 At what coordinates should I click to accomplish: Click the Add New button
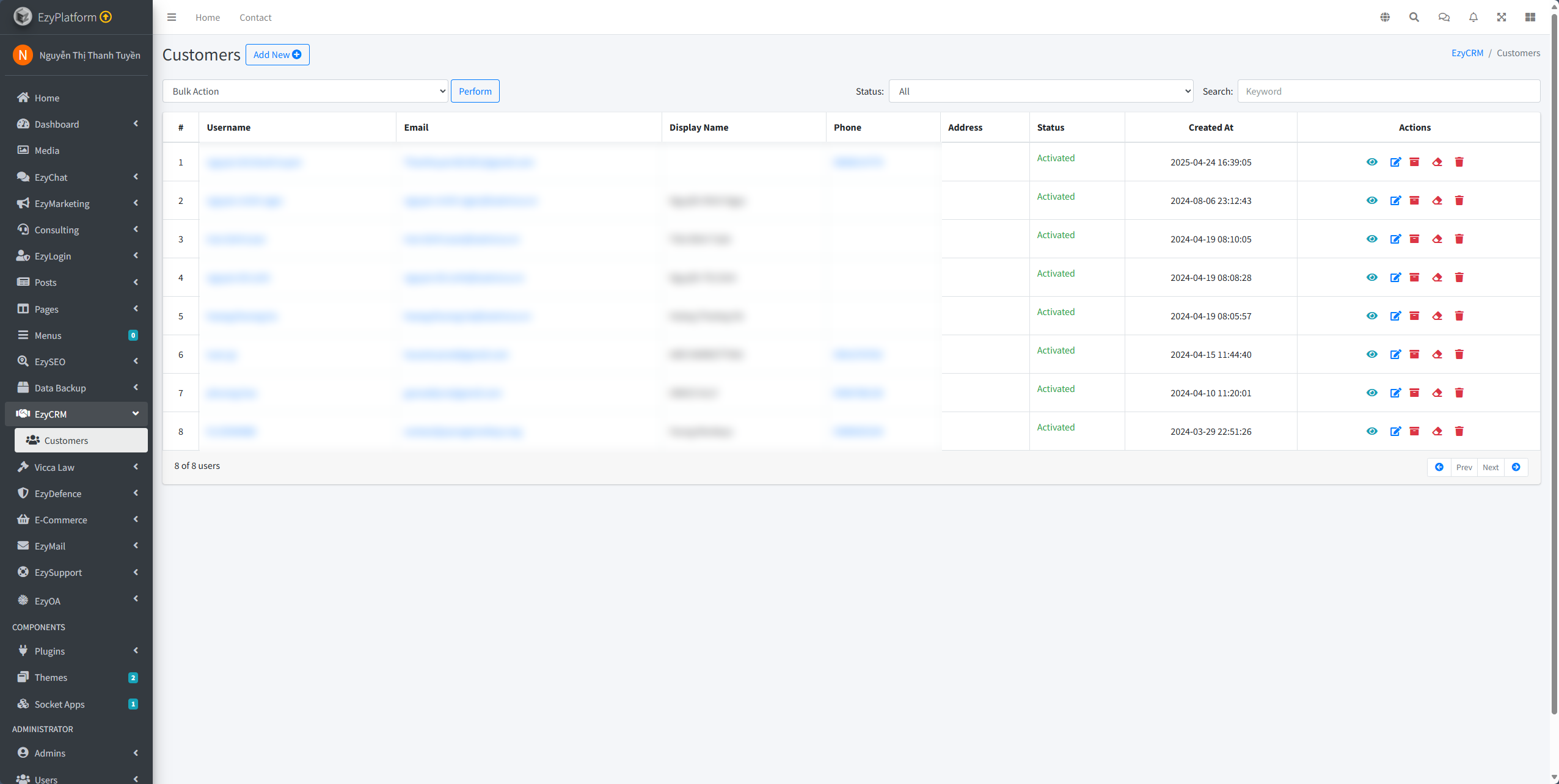pyautogui.click(x=277, y=54)
